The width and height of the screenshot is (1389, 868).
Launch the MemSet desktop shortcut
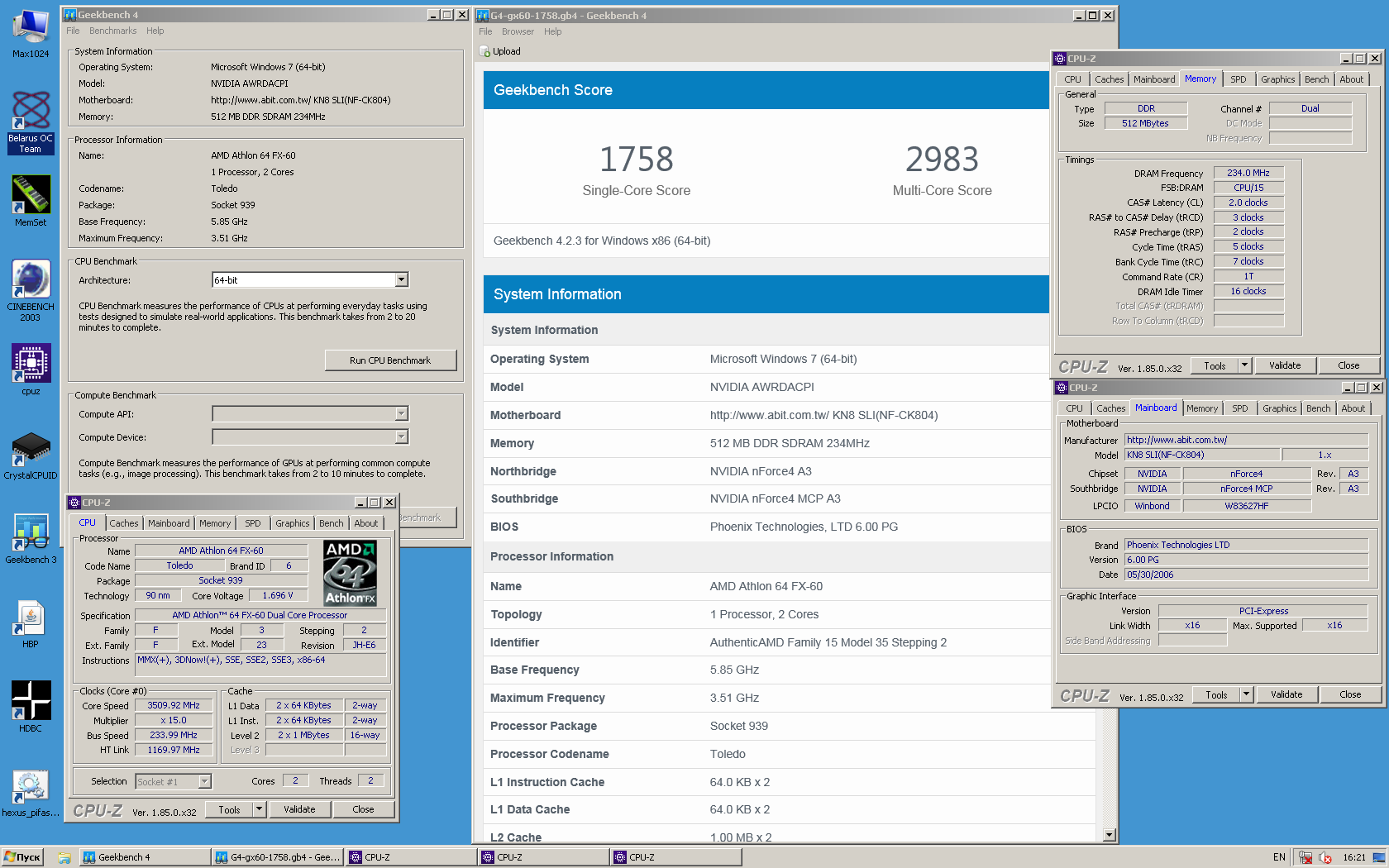31,201
